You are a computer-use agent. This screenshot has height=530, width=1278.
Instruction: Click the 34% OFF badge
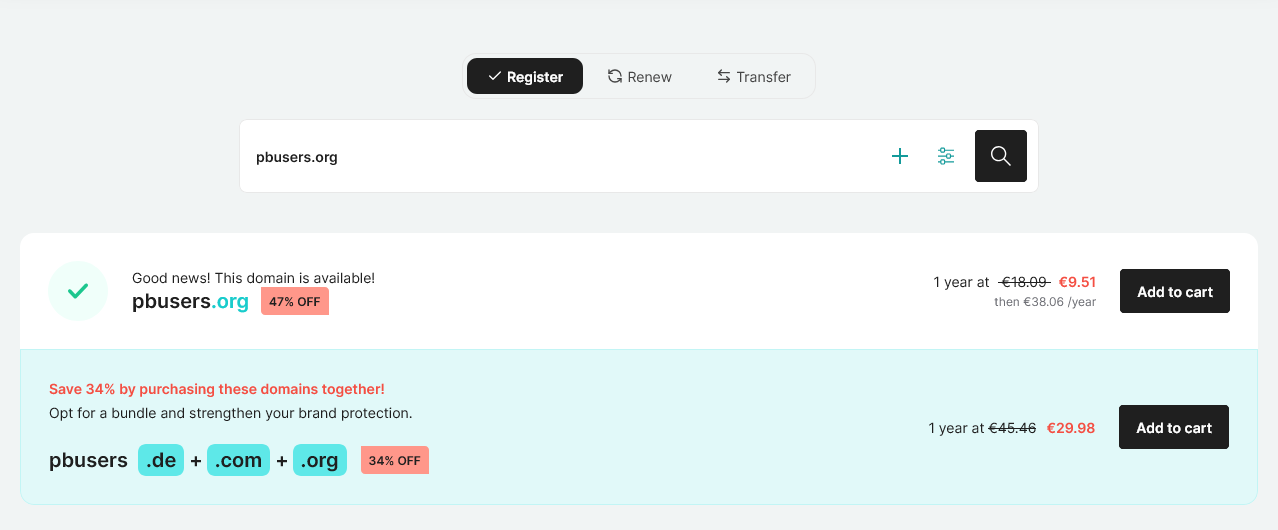pyautogui.click(x=395, y=460)
